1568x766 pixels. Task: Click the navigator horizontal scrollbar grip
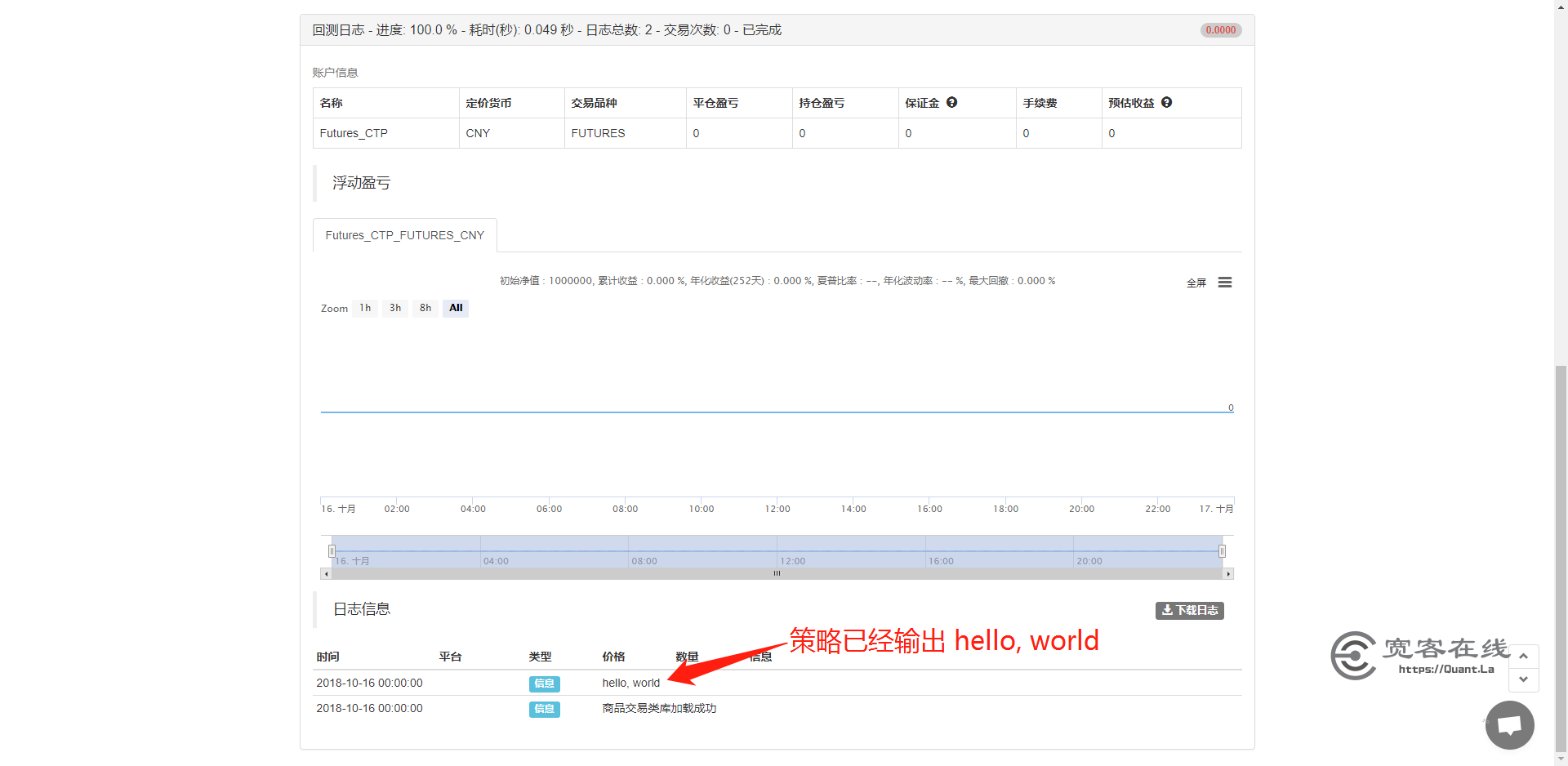click(777, 573)
